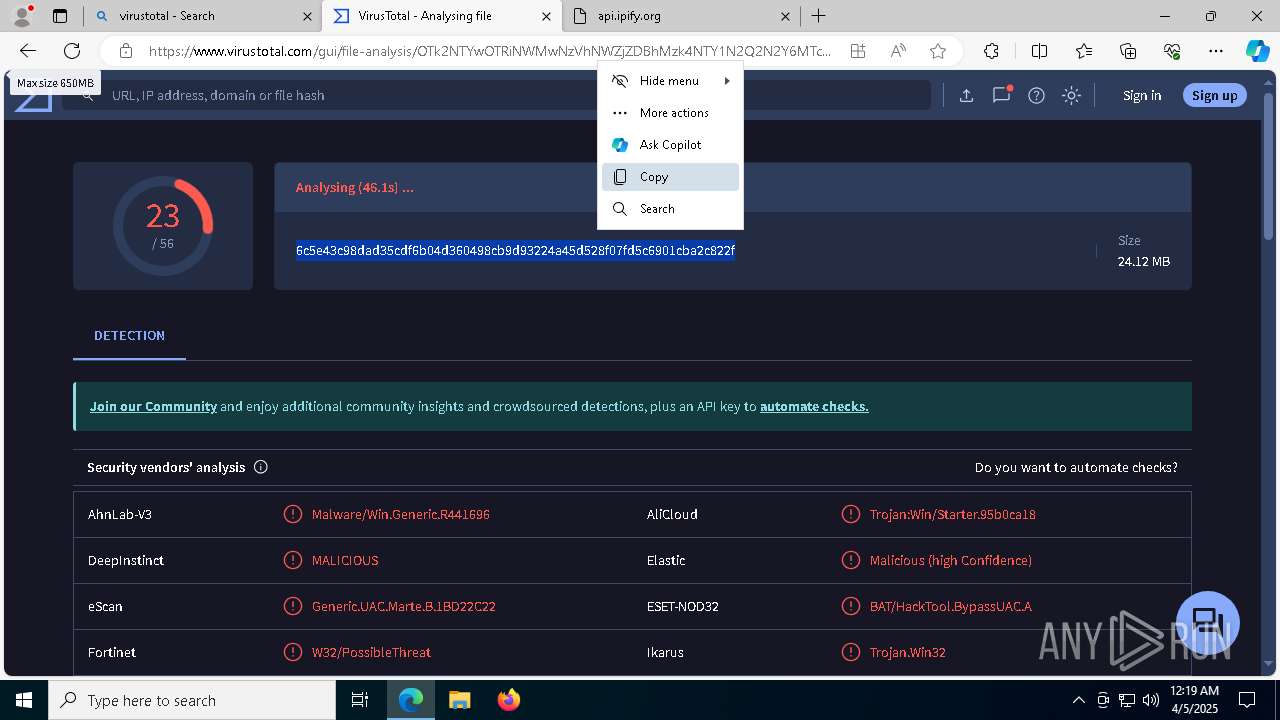Launch Firefox from the taskbar
The height and width of the screenshot is (720, 1280).
pos(508,700)
